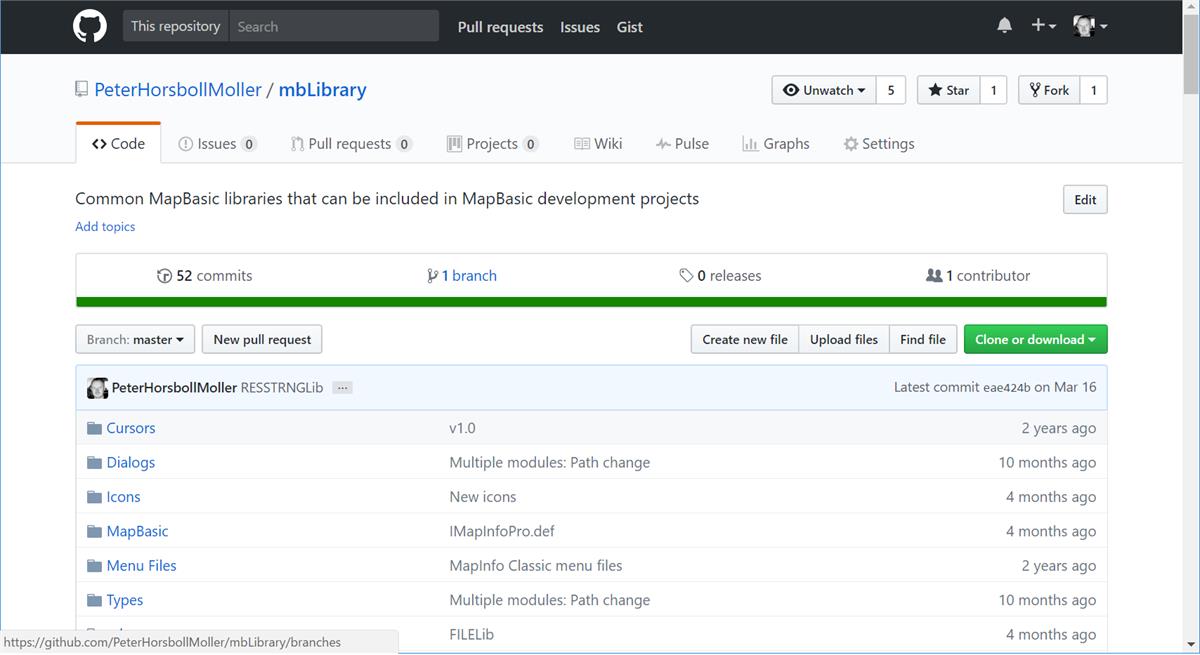1200x655 pixels.
Task: Switch to the Issues tab
Action: click(216, 144)
